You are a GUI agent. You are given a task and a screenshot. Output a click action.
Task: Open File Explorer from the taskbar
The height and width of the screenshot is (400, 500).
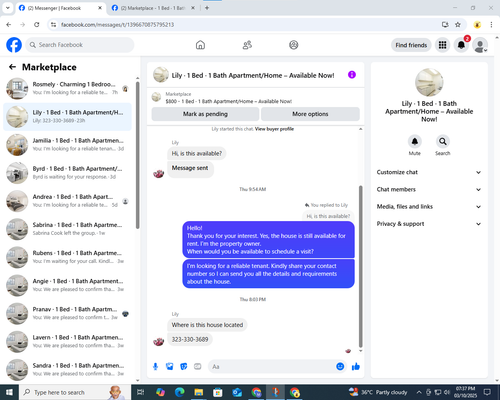point(199,392)
